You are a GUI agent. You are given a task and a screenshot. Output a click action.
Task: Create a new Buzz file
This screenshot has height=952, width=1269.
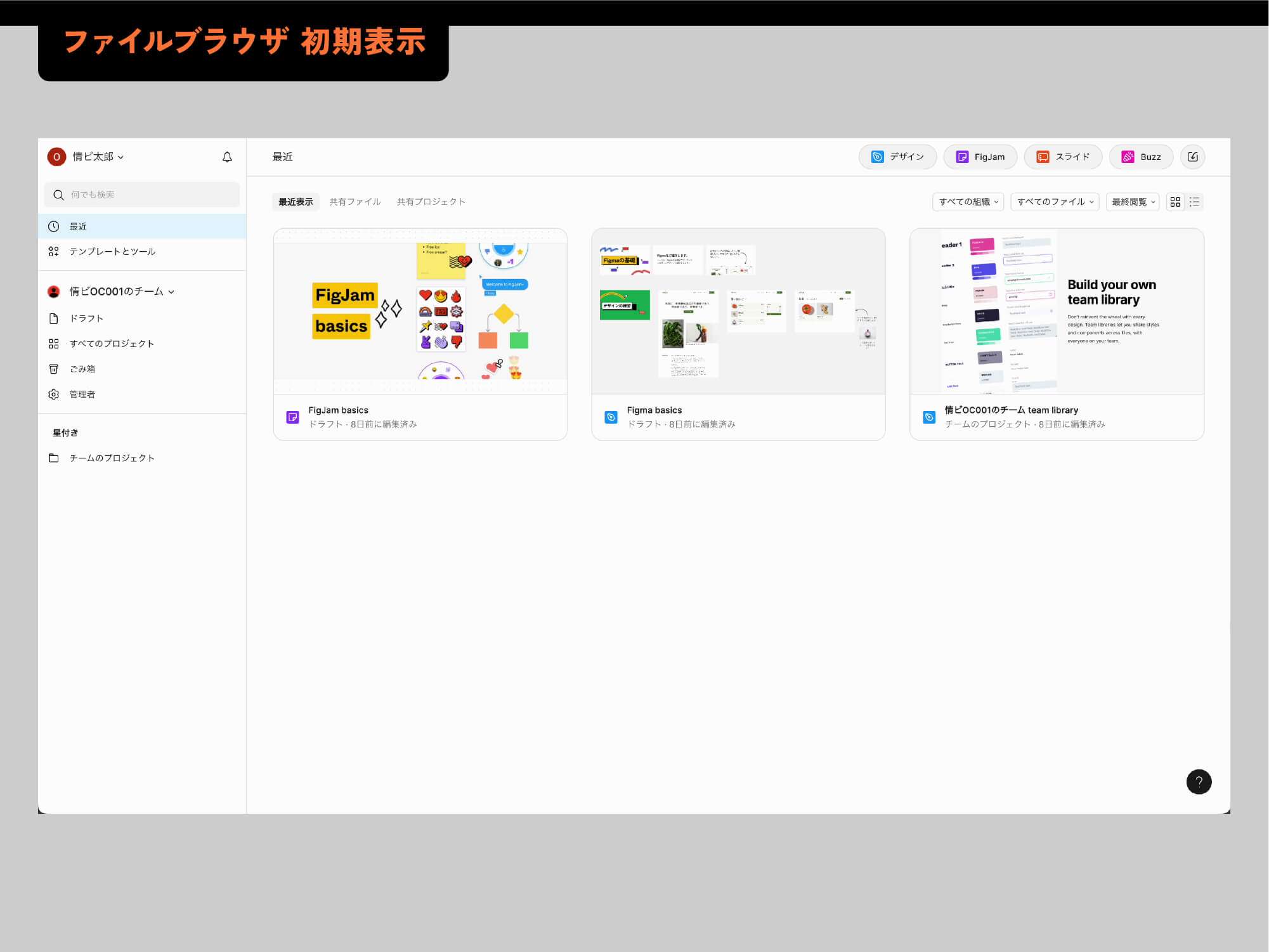pos(1141,157)
